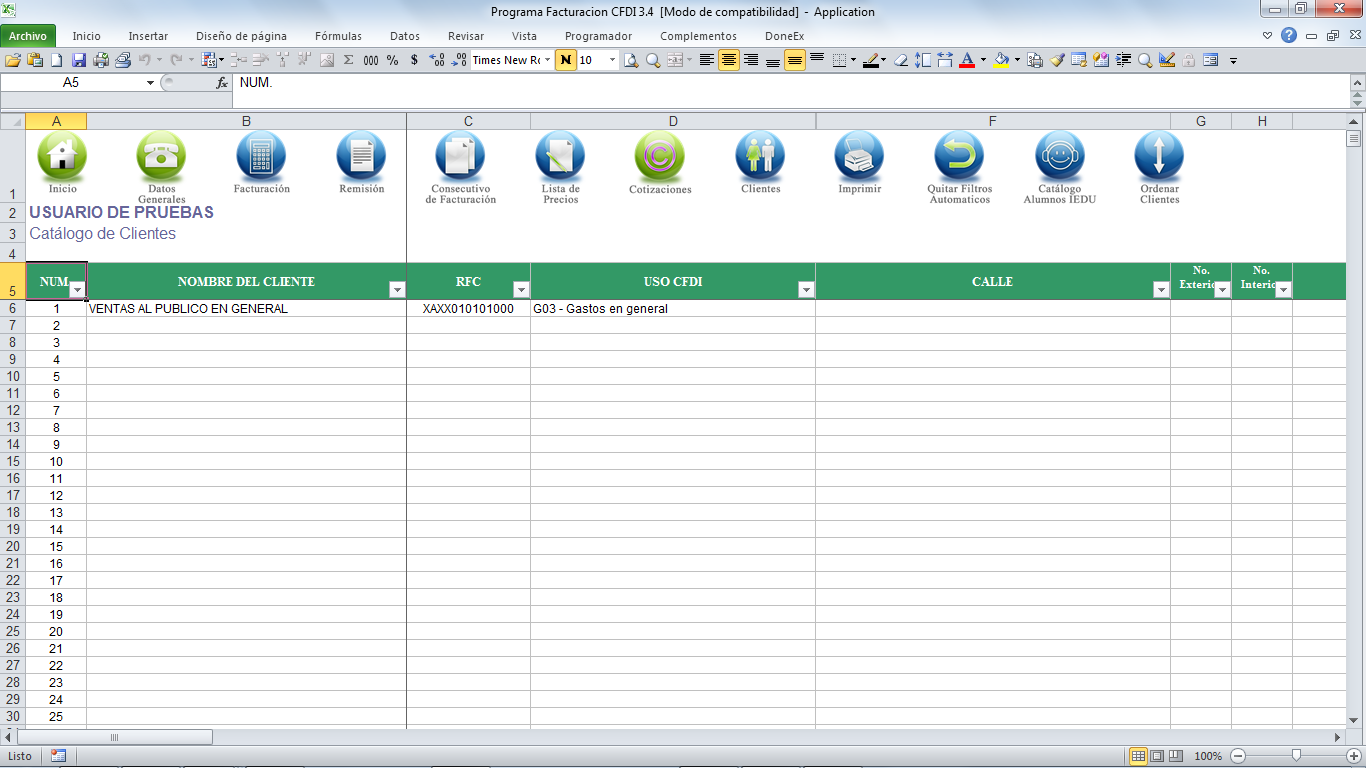The width and height of the screenshot is (1366, 768).
Task: Toggle bold N formatting button
Action: [x=567, y=60]
